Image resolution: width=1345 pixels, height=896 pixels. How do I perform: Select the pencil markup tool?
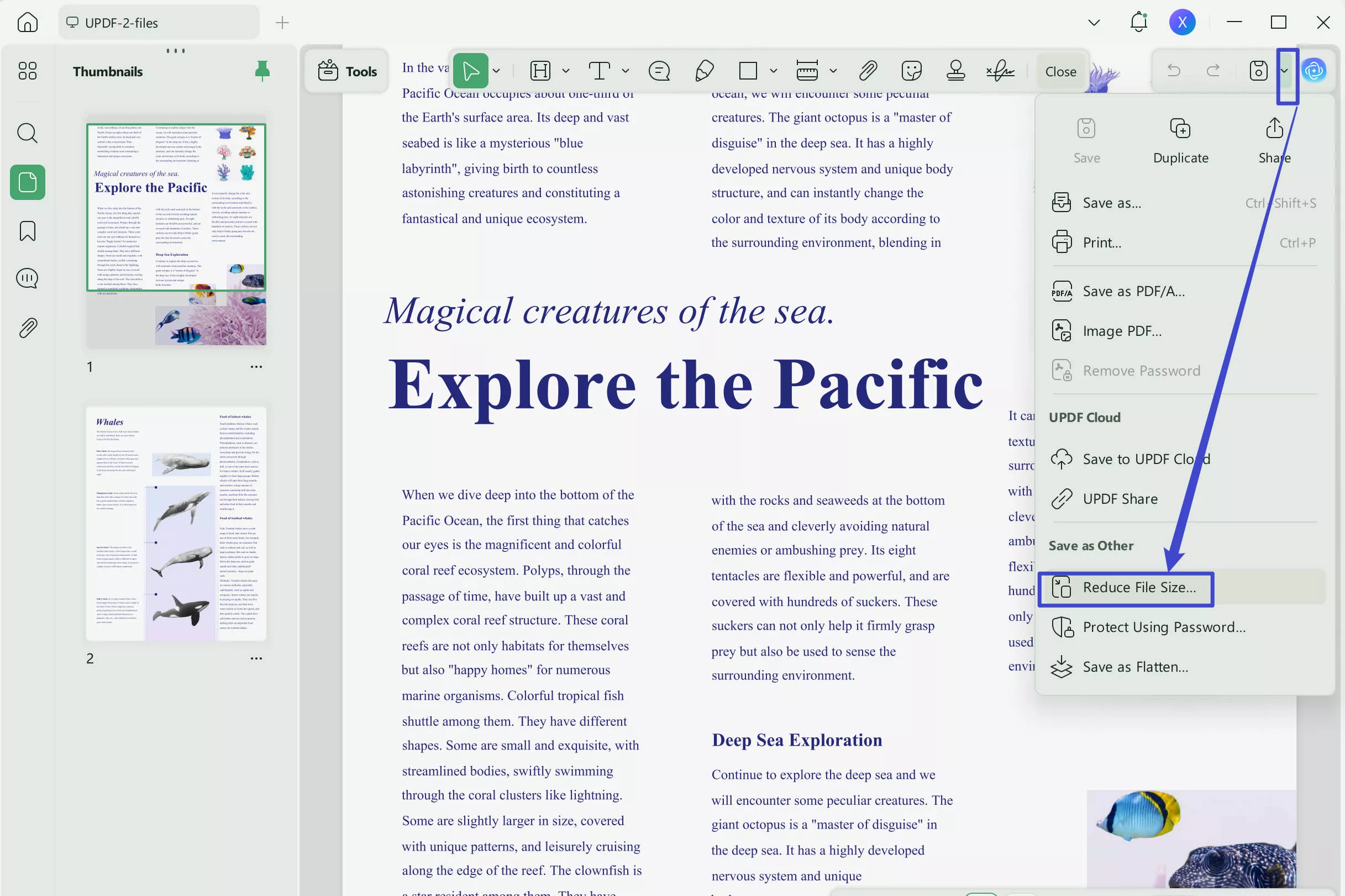[703, 70]
